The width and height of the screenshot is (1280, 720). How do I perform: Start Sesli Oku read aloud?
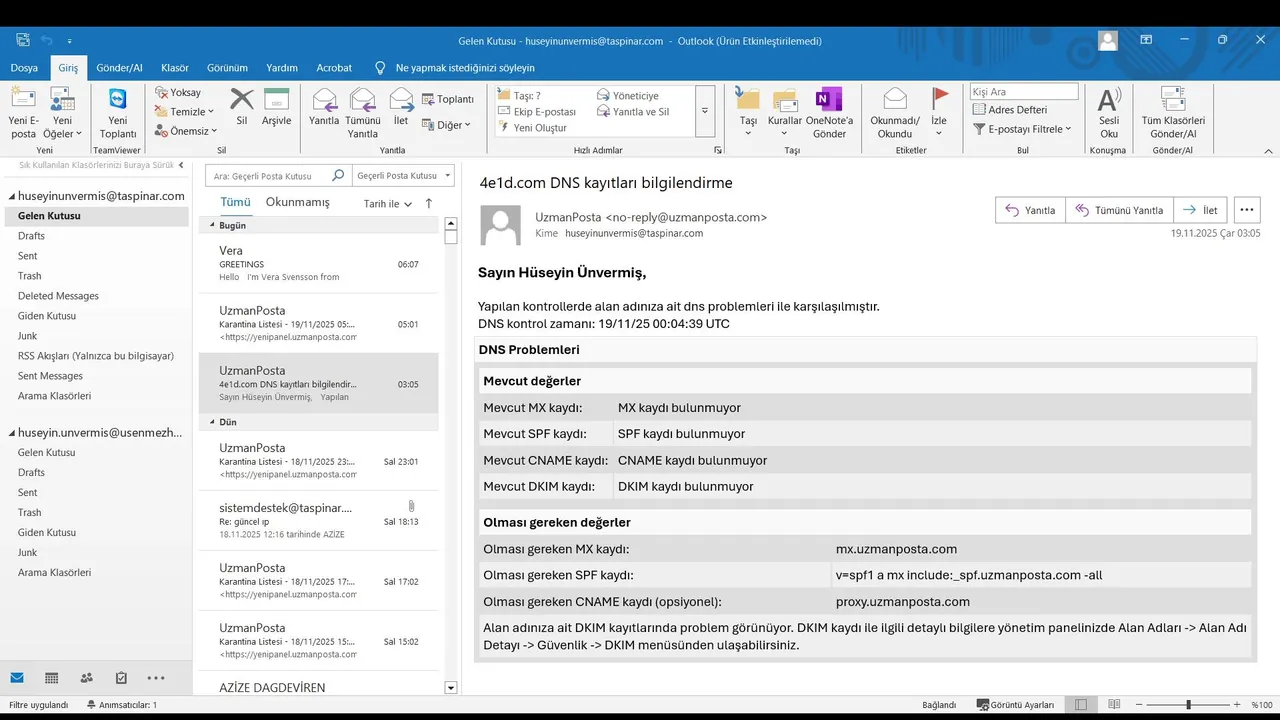click(x=1109, y=113)
